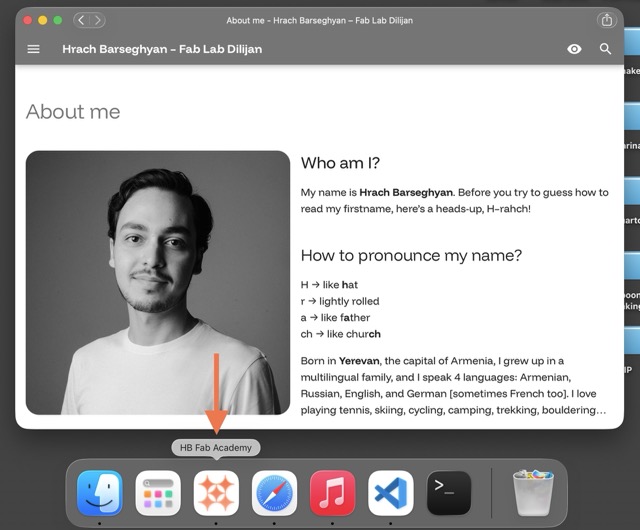
Task: Click the portrait photo of Hrach
Action: coord(158,283)
